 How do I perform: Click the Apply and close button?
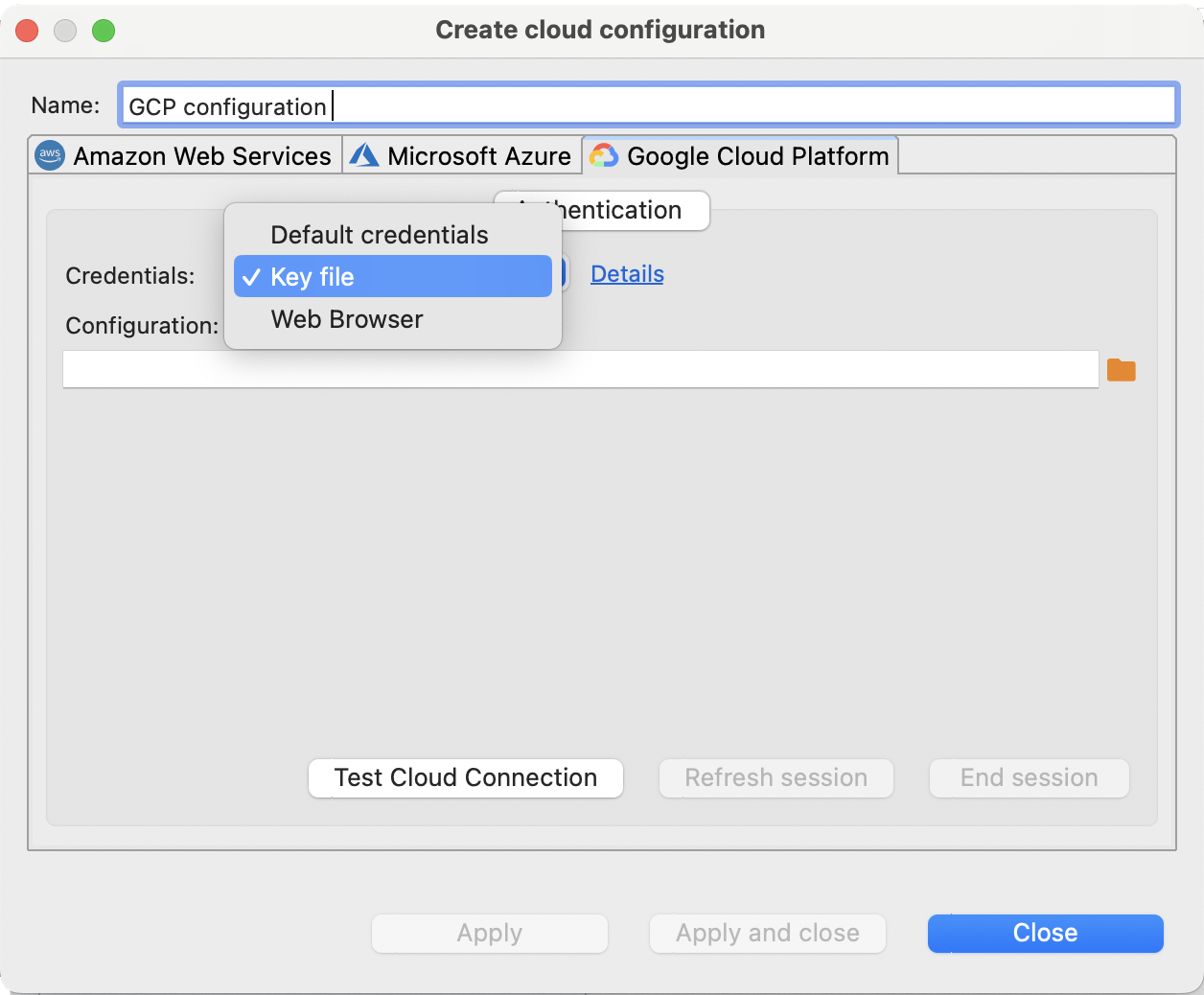click(767, 933)
